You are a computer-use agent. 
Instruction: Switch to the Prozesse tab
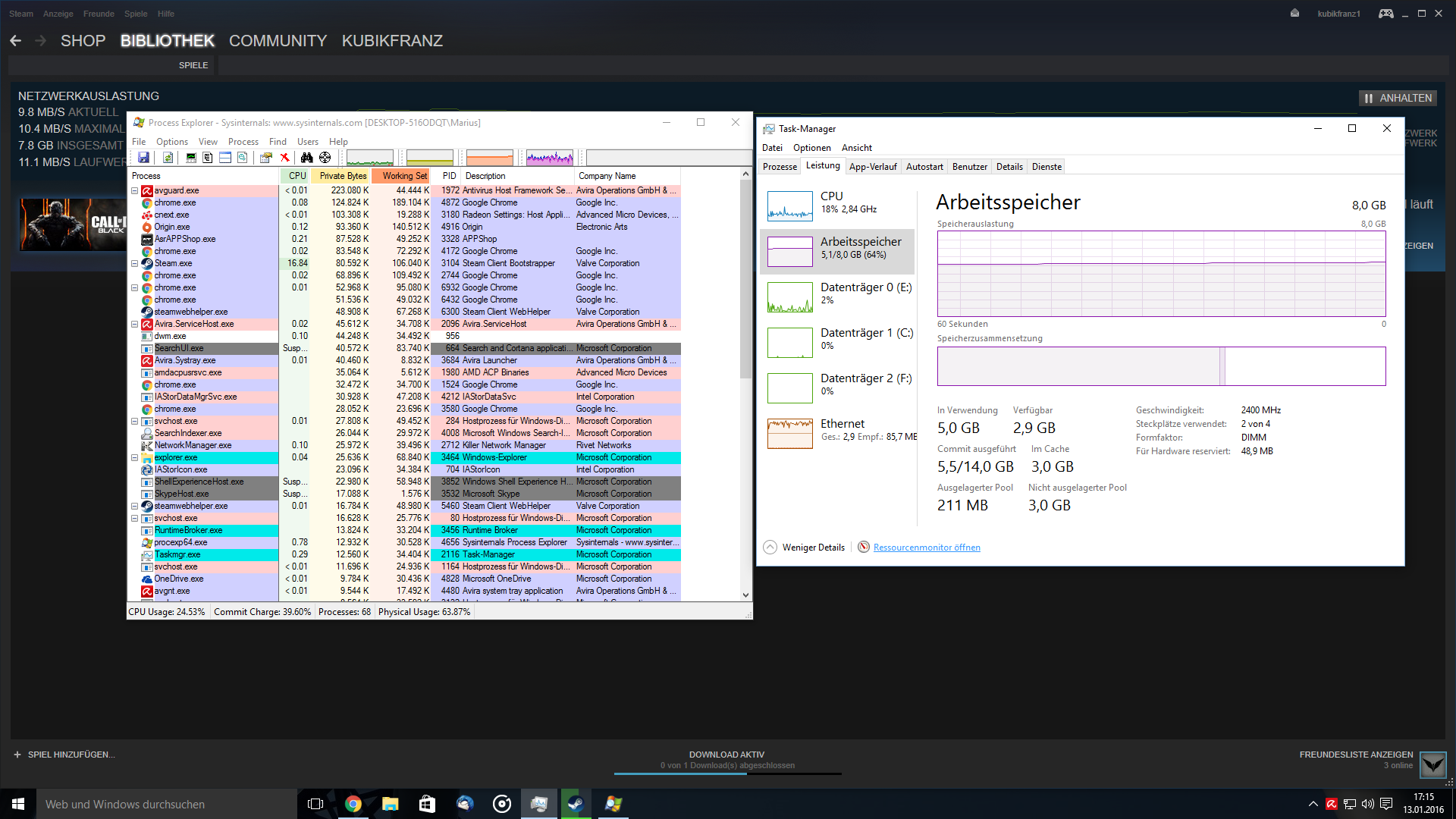click(x=780, y=167)
